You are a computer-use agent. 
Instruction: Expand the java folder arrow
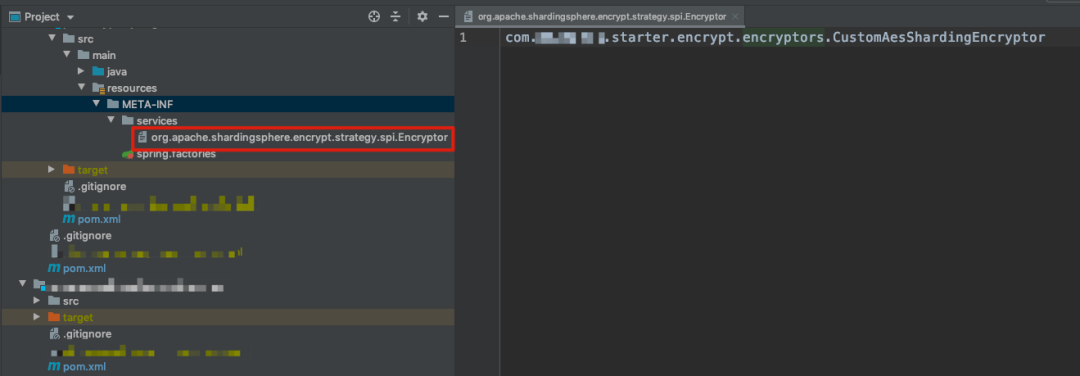(x=81, y=72)
